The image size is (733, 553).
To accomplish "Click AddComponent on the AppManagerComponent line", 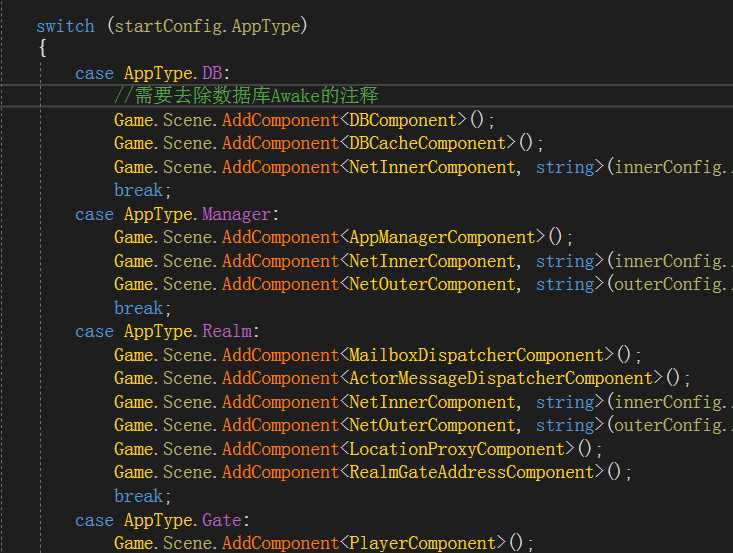I will coord(280,237).
